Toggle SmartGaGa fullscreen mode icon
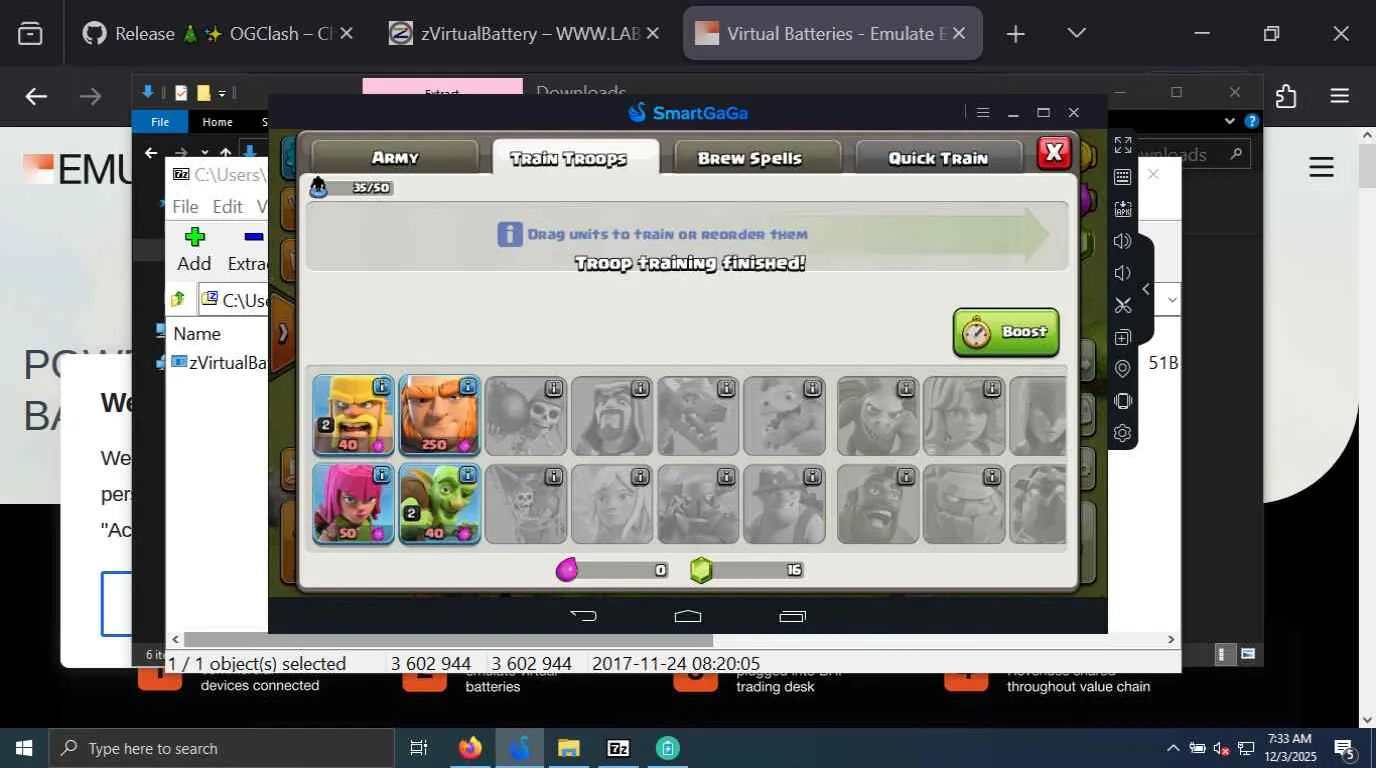The image size is (1376, 768). pyautogui.click(x=1123, y=145)
